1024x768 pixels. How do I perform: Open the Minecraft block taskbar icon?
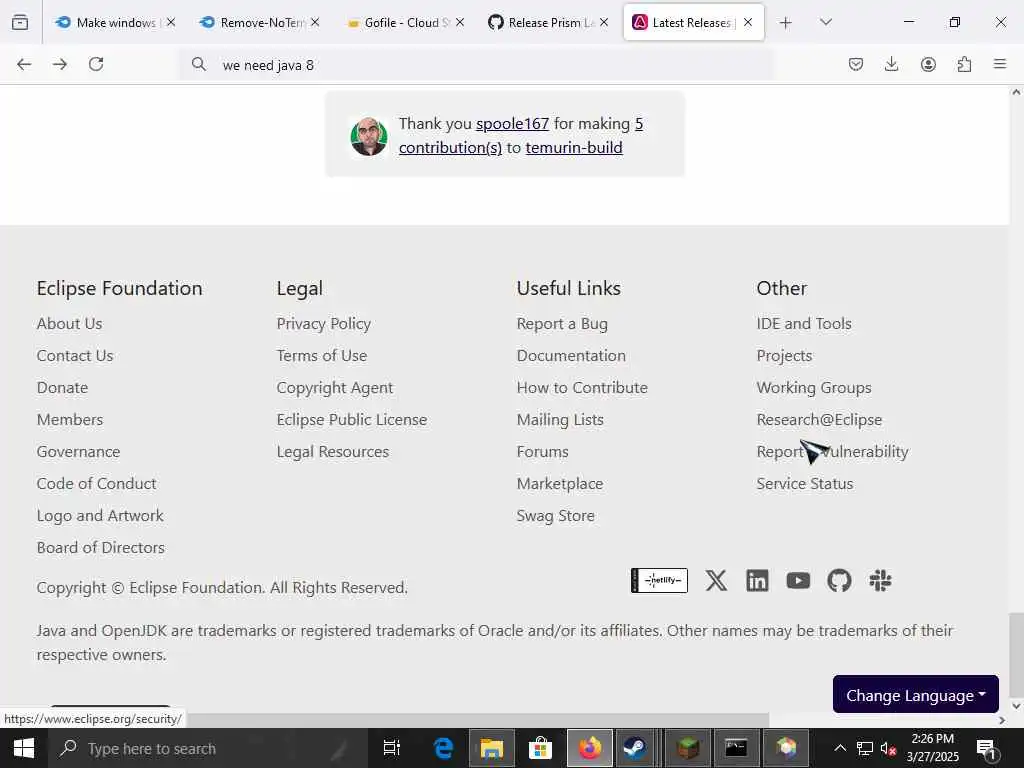pos(688,748)
